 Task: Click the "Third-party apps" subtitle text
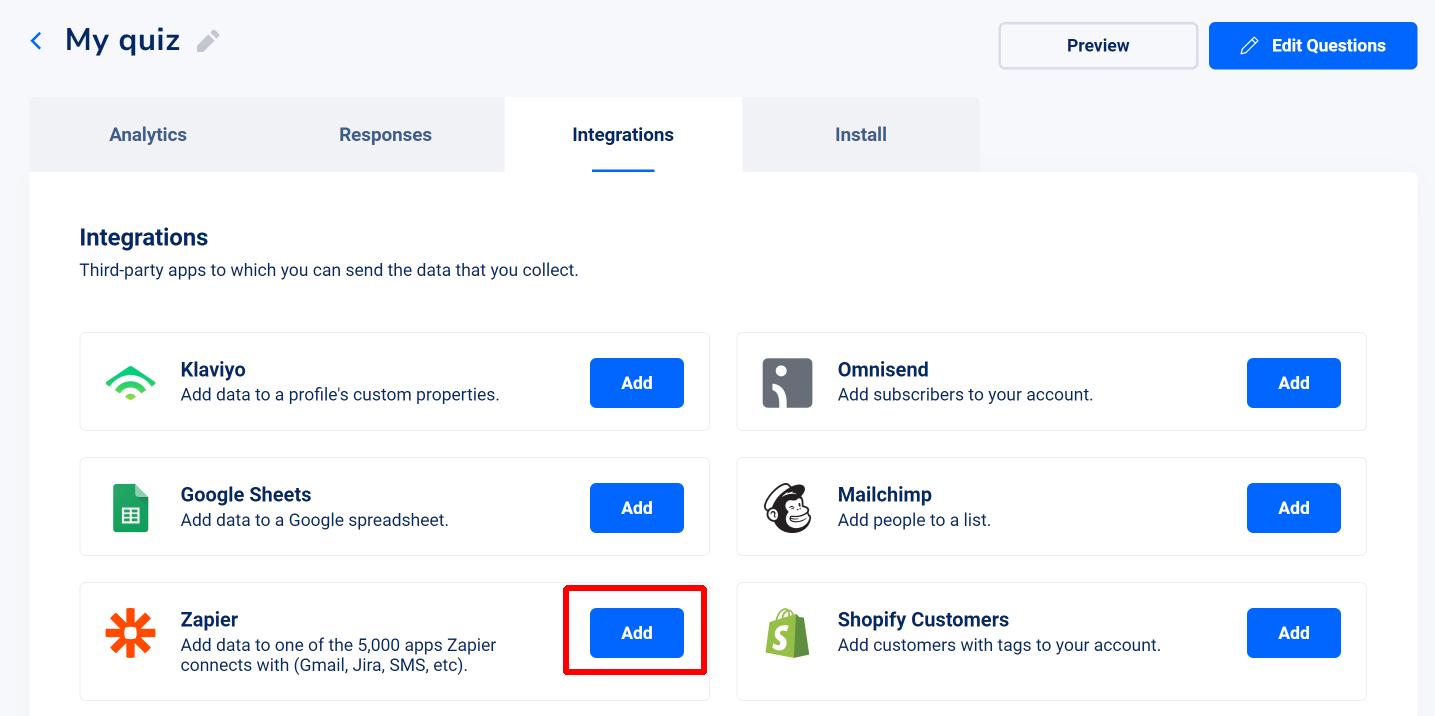pos(329,270)
